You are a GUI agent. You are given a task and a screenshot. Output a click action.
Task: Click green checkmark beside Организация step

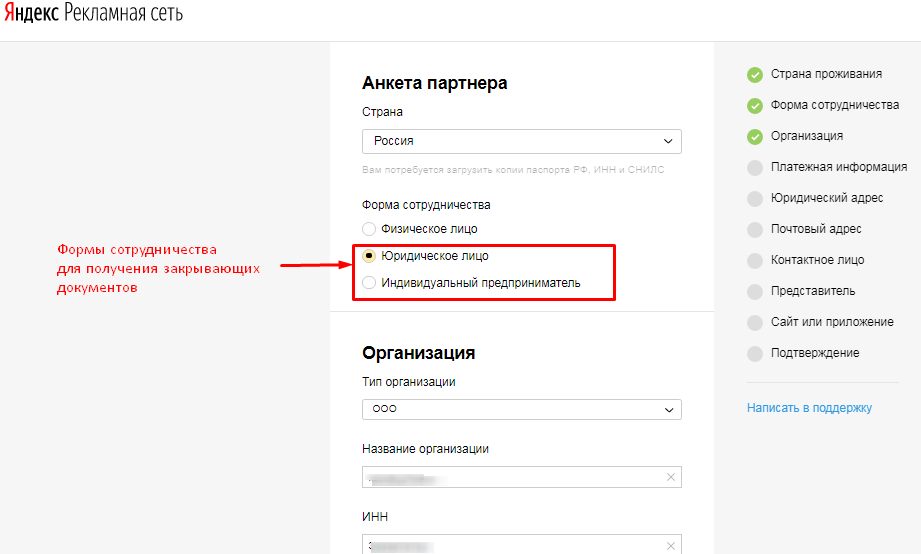pyautogui.click(x=754, y=136)
